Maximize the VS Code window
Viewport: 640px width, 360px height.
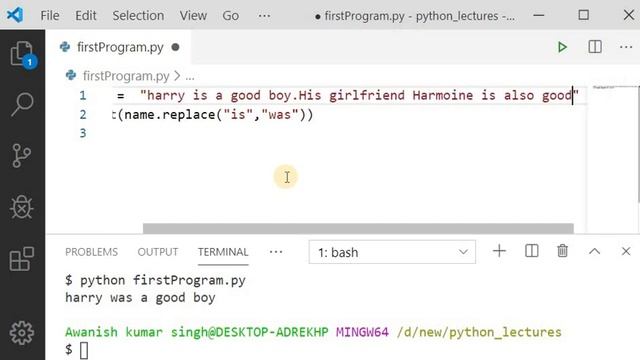pyautogui.click(x=584, y=15)
